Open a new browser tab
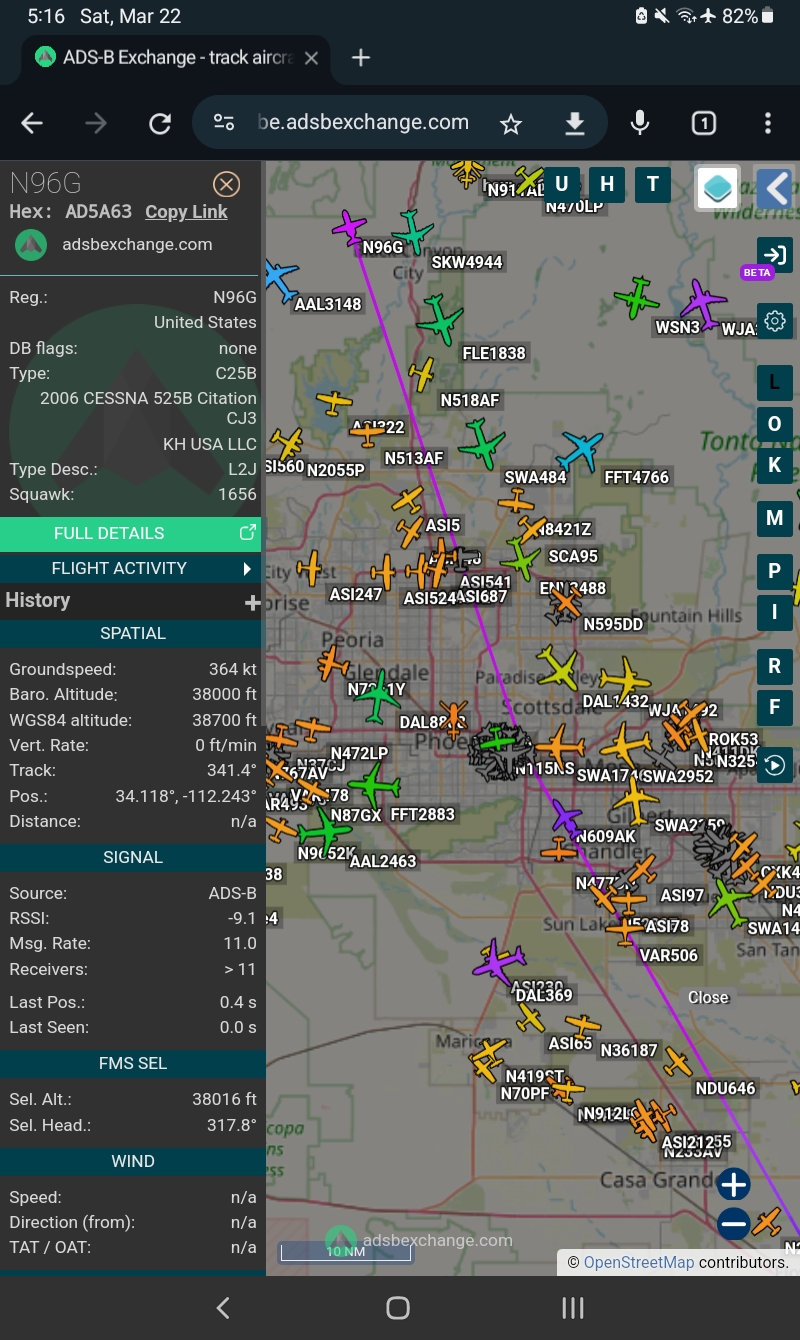The height and width of the screenshot is (1340, 800). (362, 58)
